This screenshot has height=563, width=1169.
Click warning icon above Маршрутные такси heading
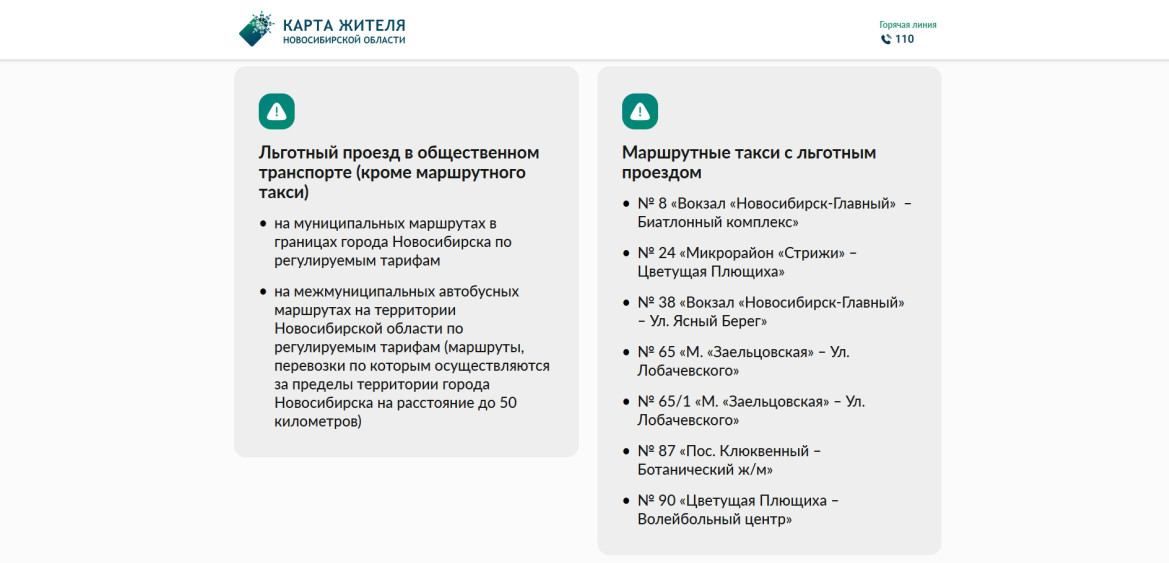(640, 111)
